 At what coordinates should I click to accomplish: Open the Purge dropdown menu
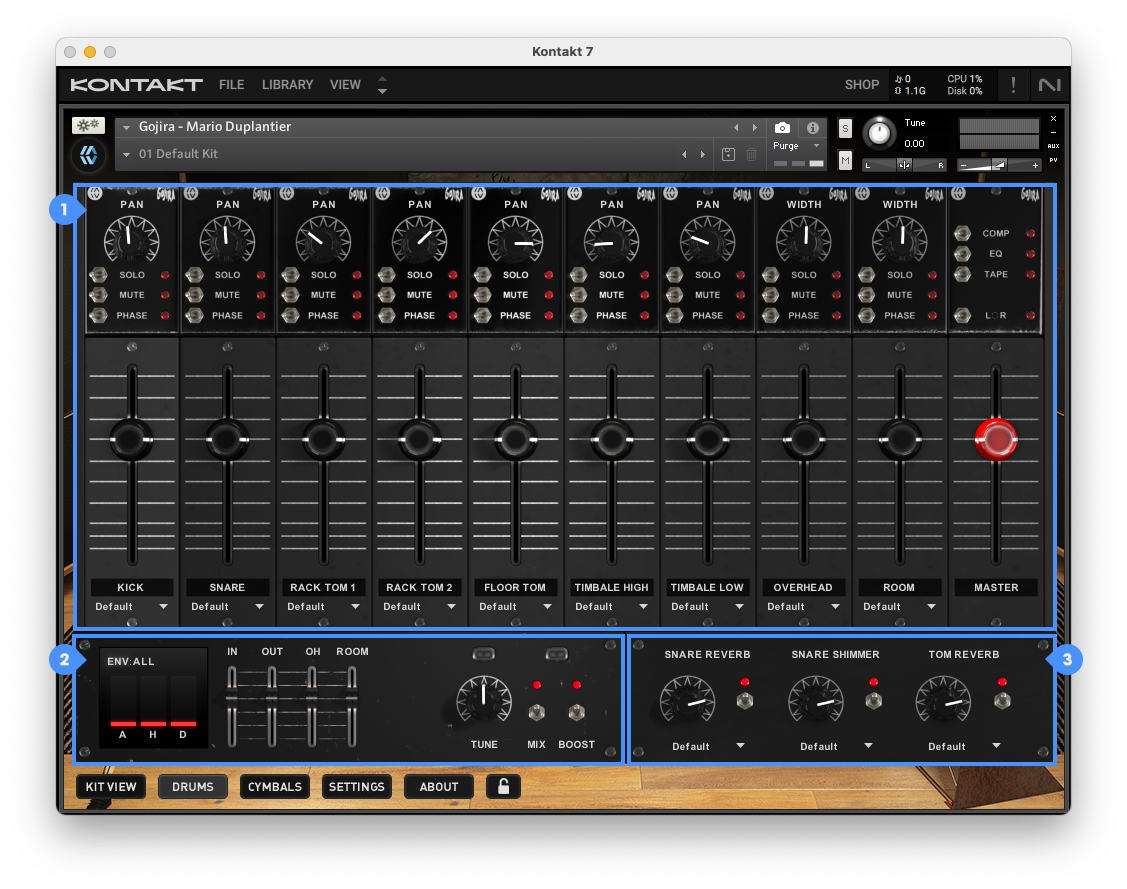(x=796, y=146)
